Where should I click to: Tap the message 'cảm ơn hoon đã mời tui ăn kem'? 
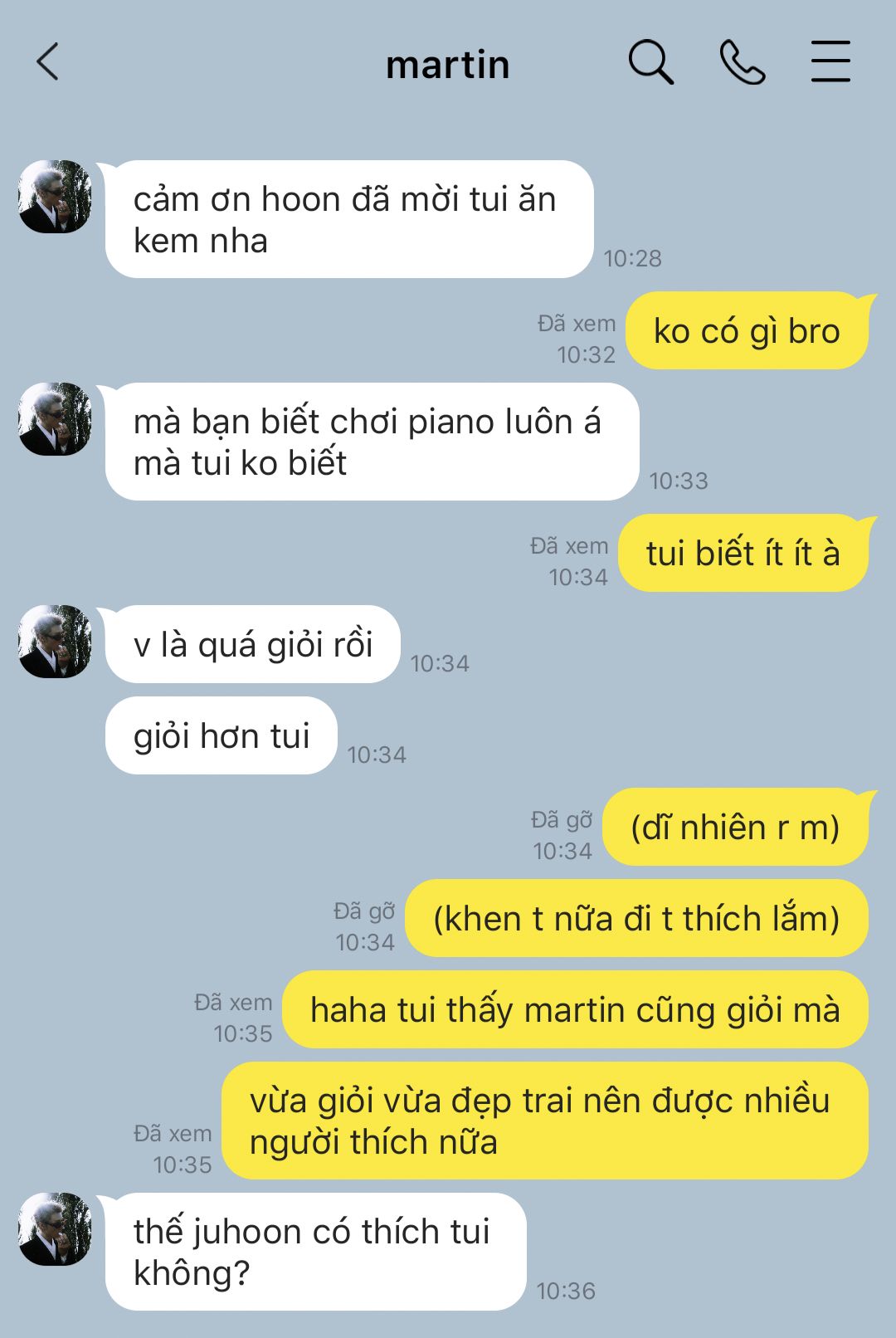tap(349, 219)
